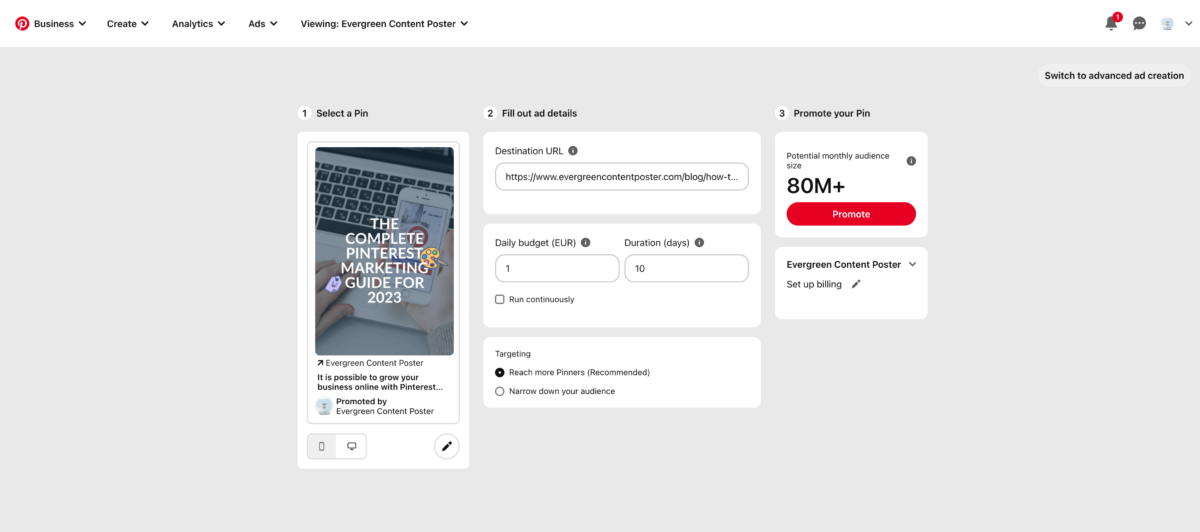Click the Pinterest logo icon
This screenshot has width=1200, height=532.
pyautogui.click(x=22, y=23)
